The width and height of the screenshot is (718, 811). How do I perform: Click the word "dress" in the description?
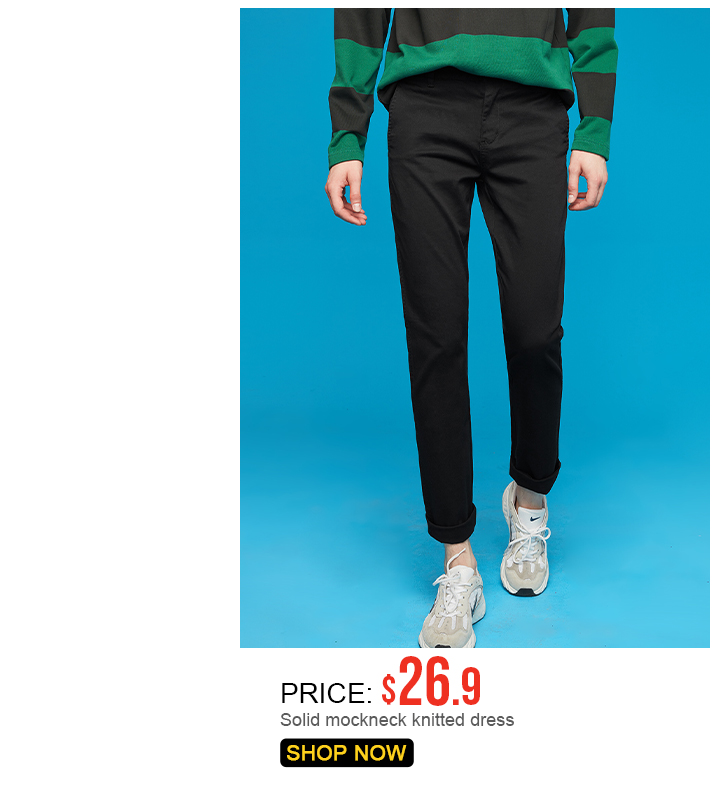pyautogui.click(x=492, y=719)
